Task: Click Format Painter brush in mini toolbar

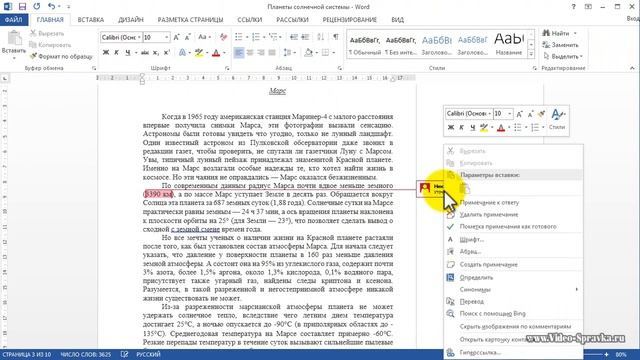Action: [542, 114]
